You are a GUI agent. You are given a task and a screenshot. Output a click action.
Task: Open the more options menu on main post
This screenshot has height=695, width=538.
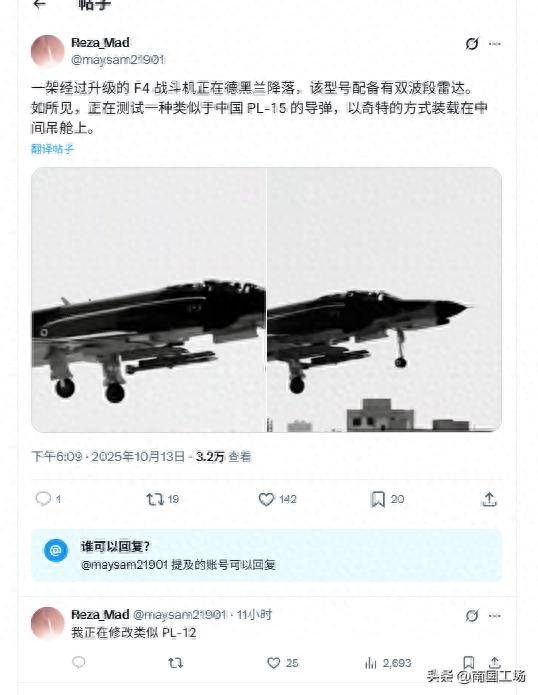tap(495, 43)
